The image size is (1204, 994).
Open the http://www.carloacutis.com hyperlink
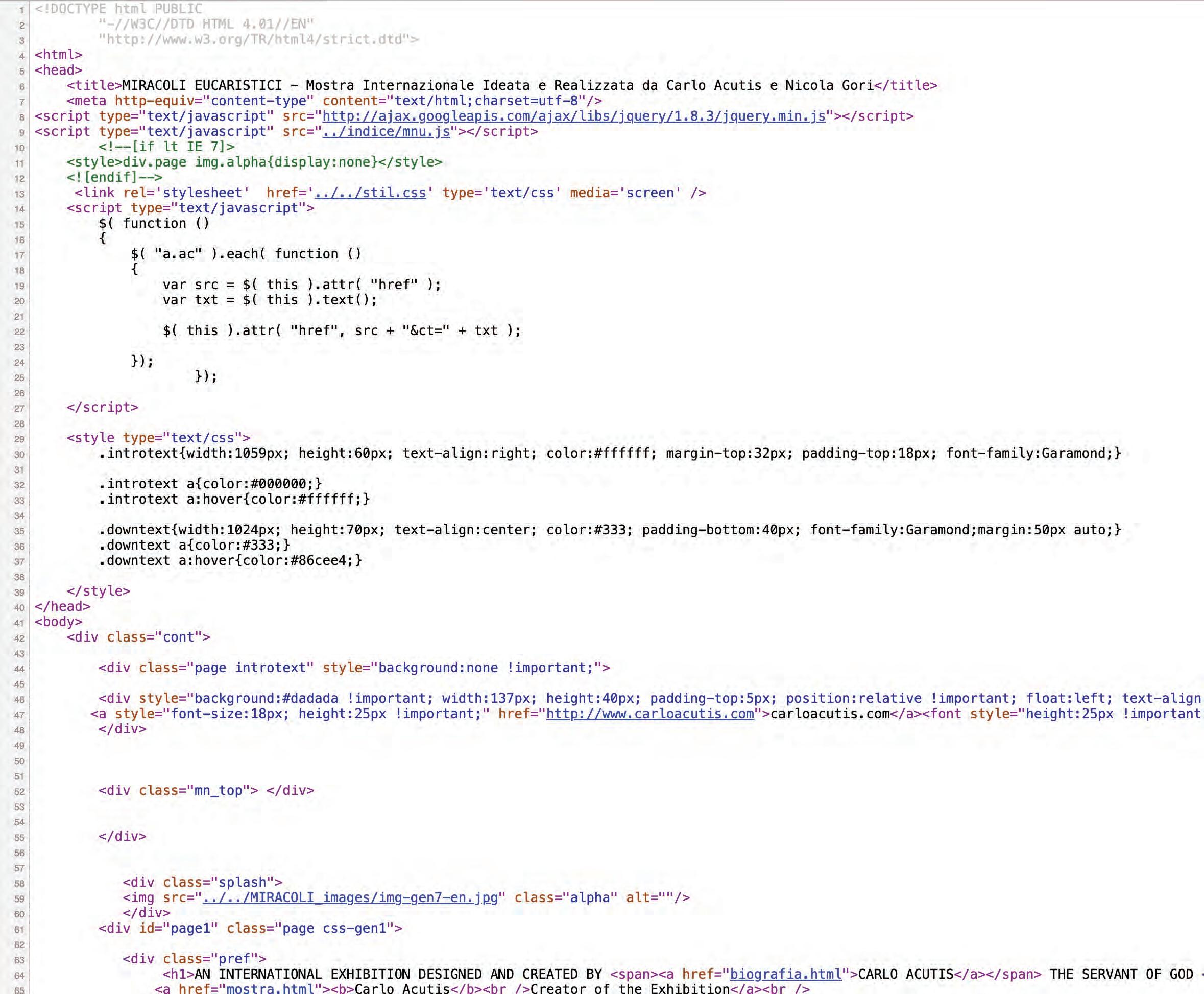(649, 714)
